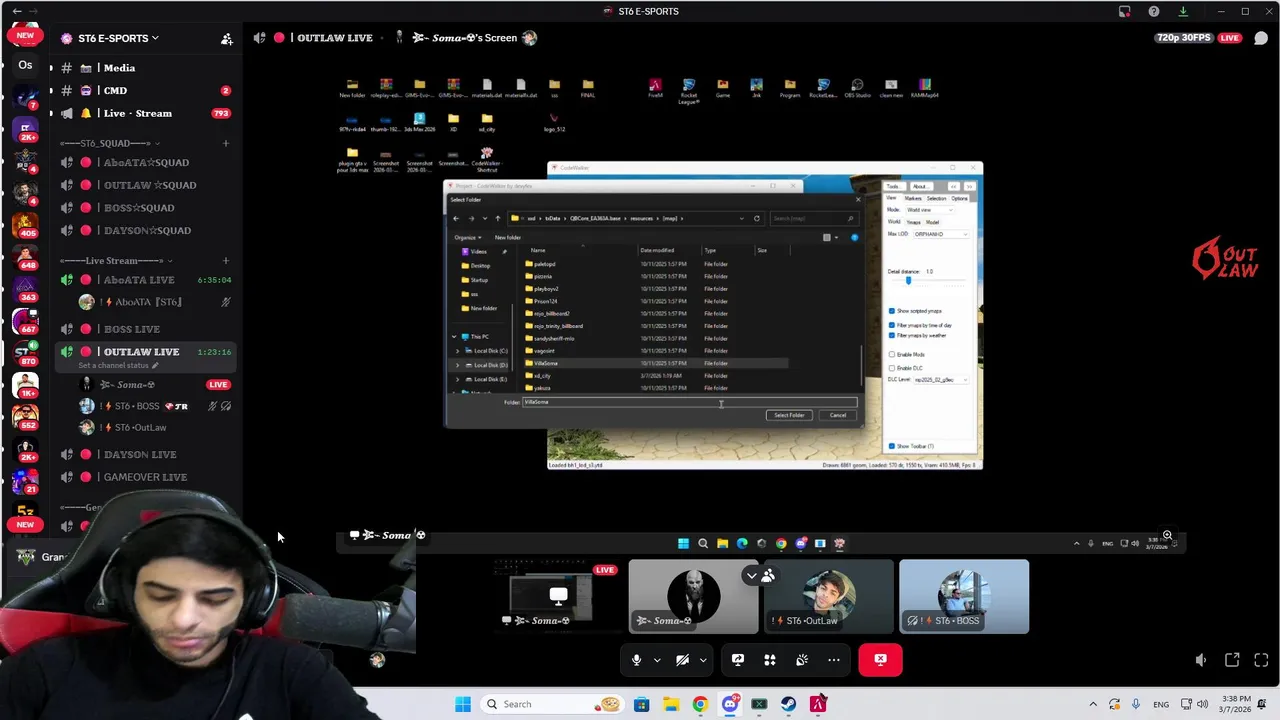Switch to the Selection tab in CodeWalker
Viewport: 1280px width, 720px height.
pos(936,198)
